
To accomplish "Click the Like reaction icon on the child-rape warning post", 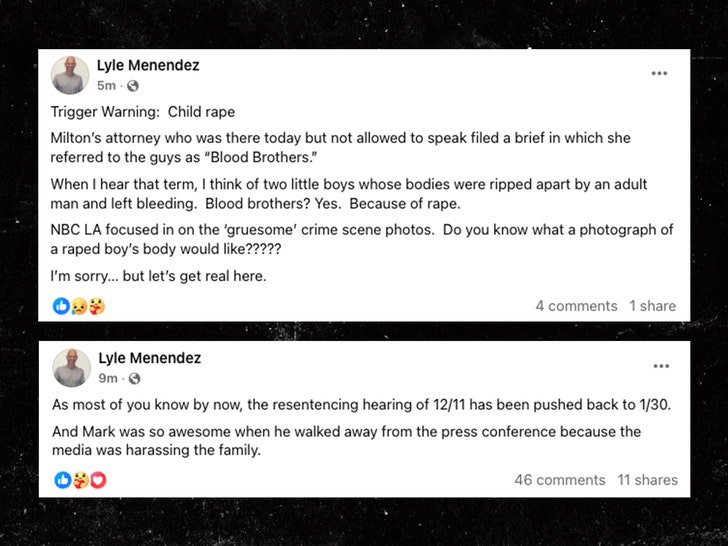I will pos(61,306).
